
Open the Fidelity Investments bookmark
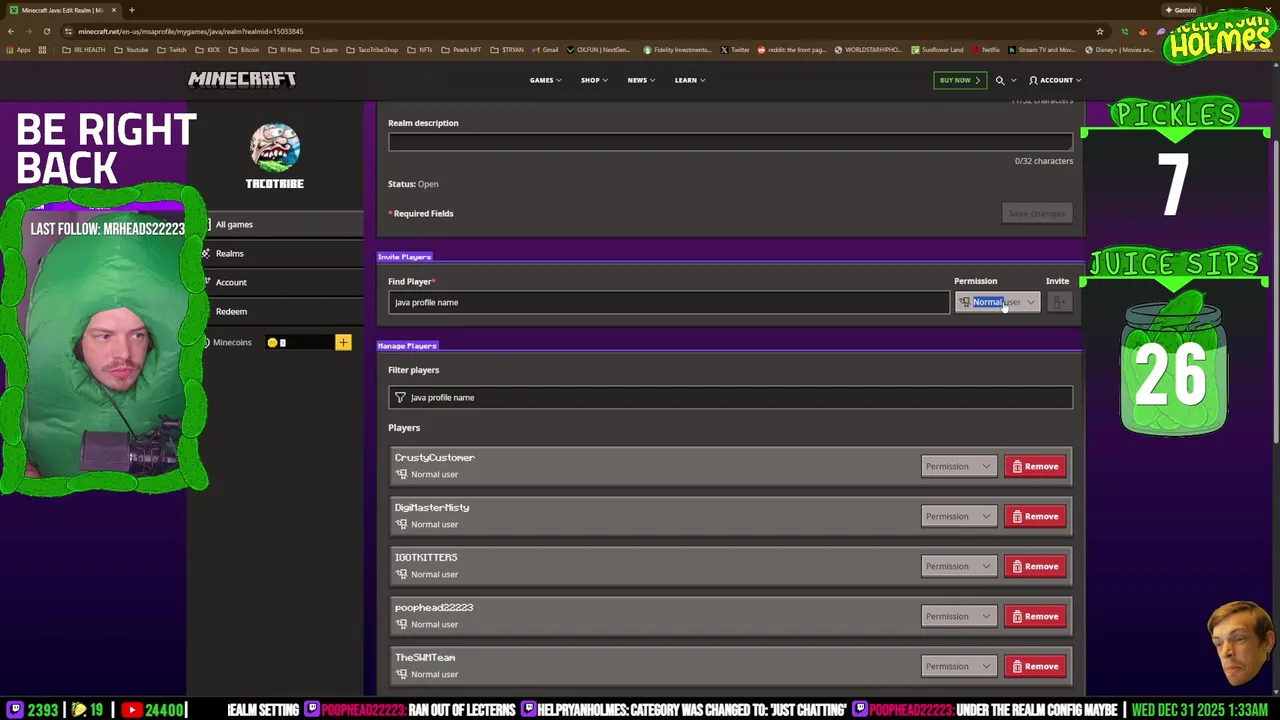677,50
